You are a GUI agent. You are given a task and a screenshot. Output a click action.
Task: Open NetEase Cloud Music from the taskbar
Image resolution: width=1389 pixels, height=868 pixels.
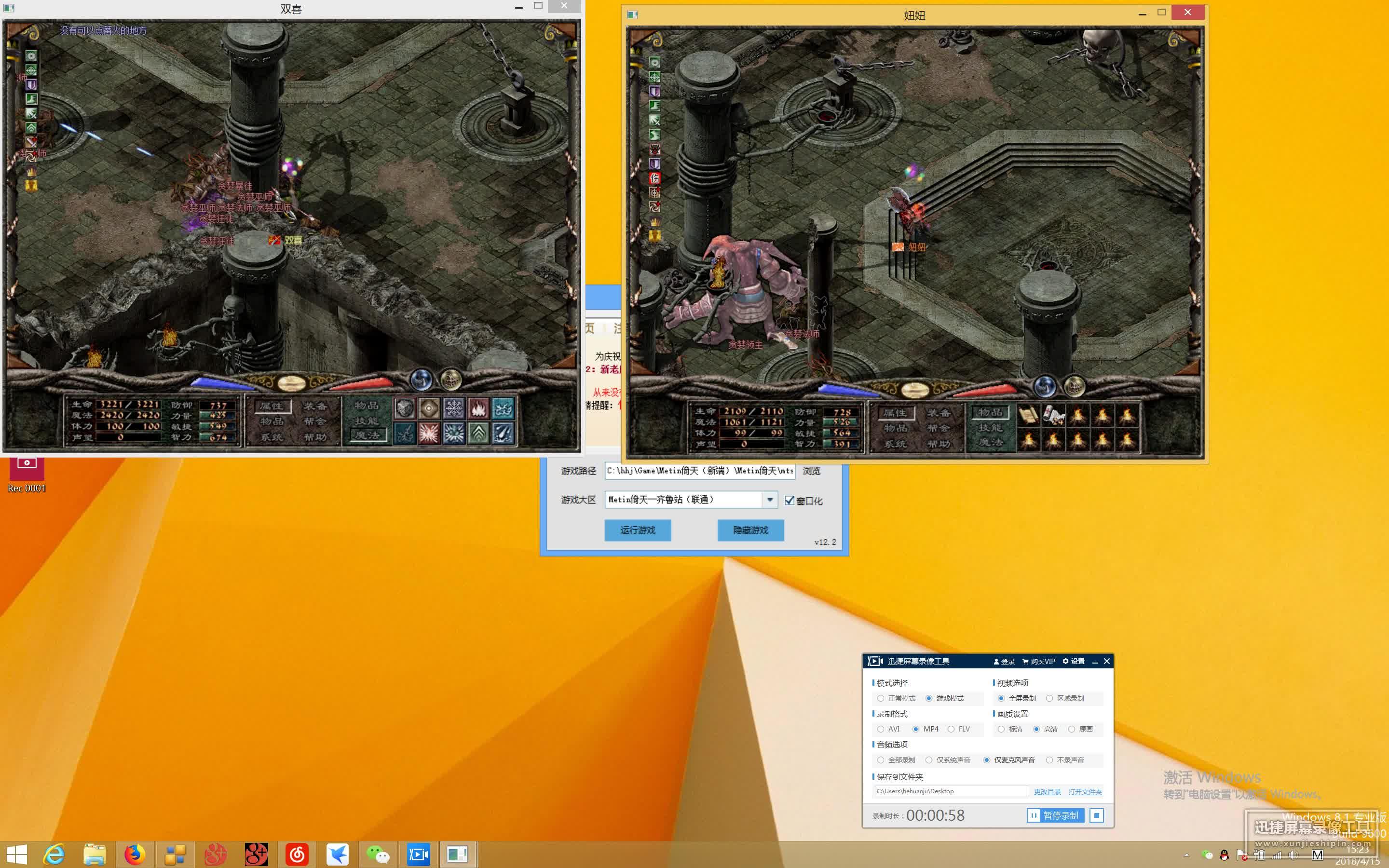click(x=297, y=855)
